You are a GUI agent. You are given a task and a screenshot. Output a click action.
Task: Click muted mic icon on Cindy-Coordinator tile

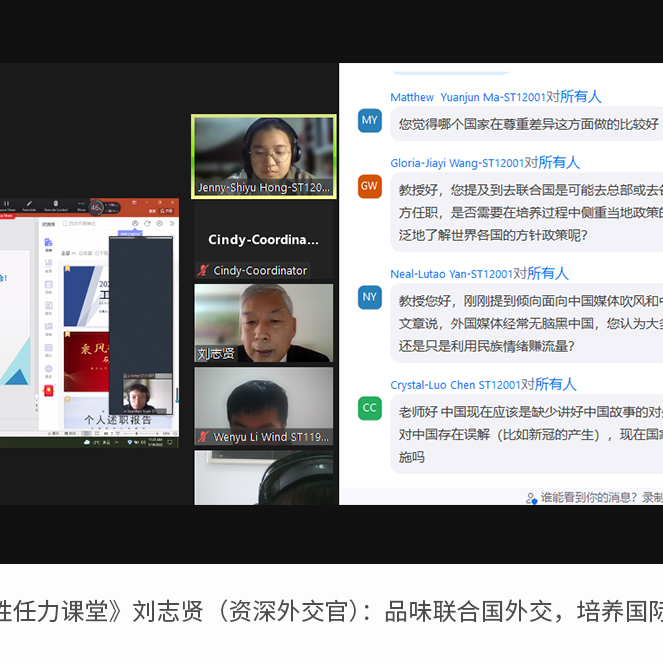point(203,271)
